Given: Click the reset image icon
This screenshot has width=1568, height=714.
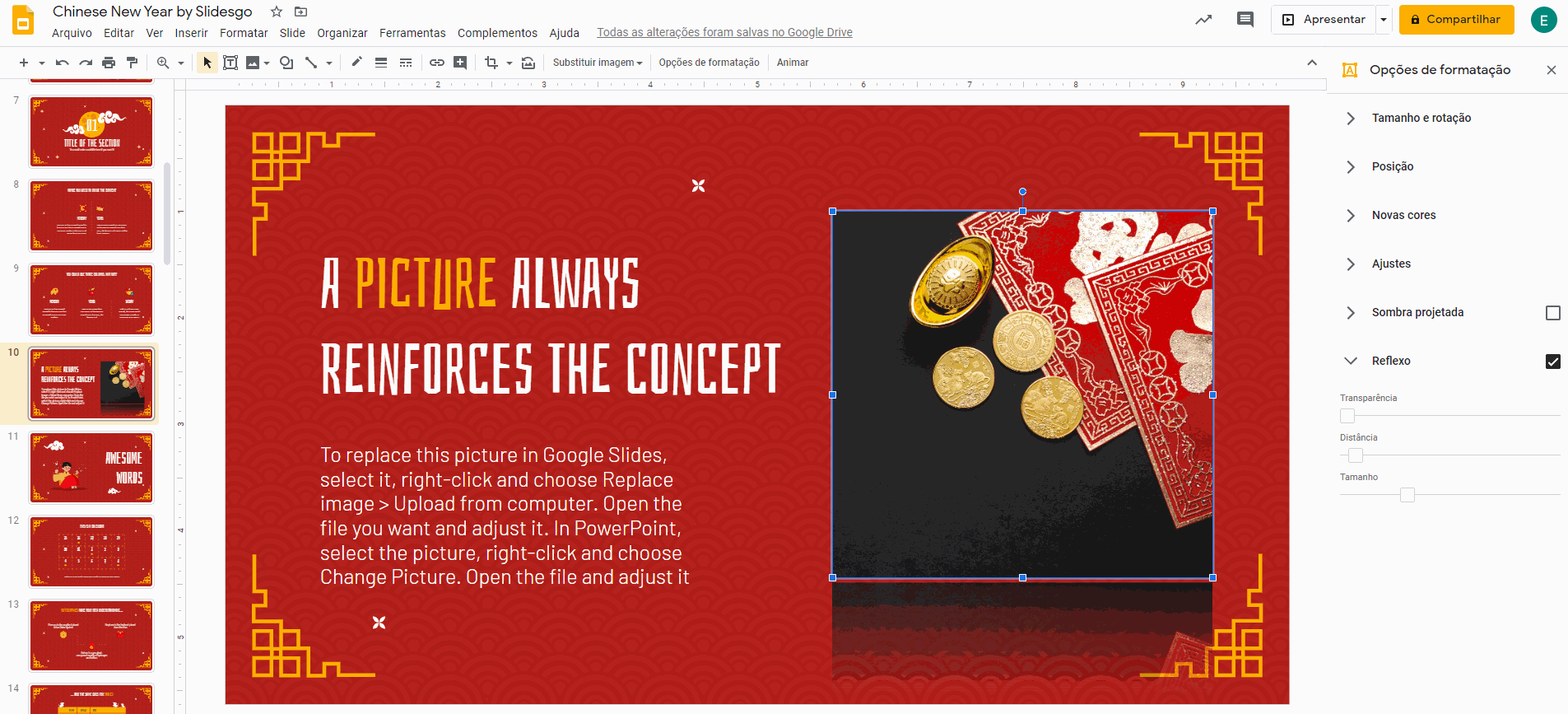Looking at the screenshot, I should pos(528,63).
